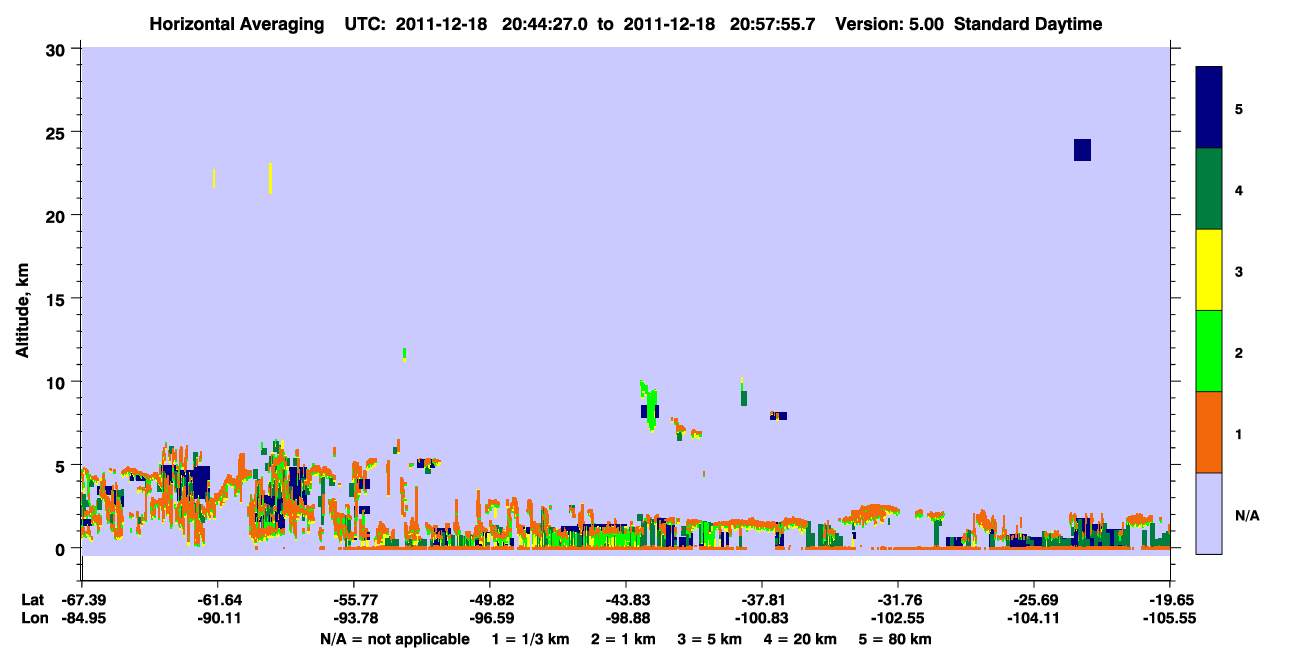1300x667 pixels.
Task: Click 'Version: 5.00' in the title
Action: (x=888, y=24)
